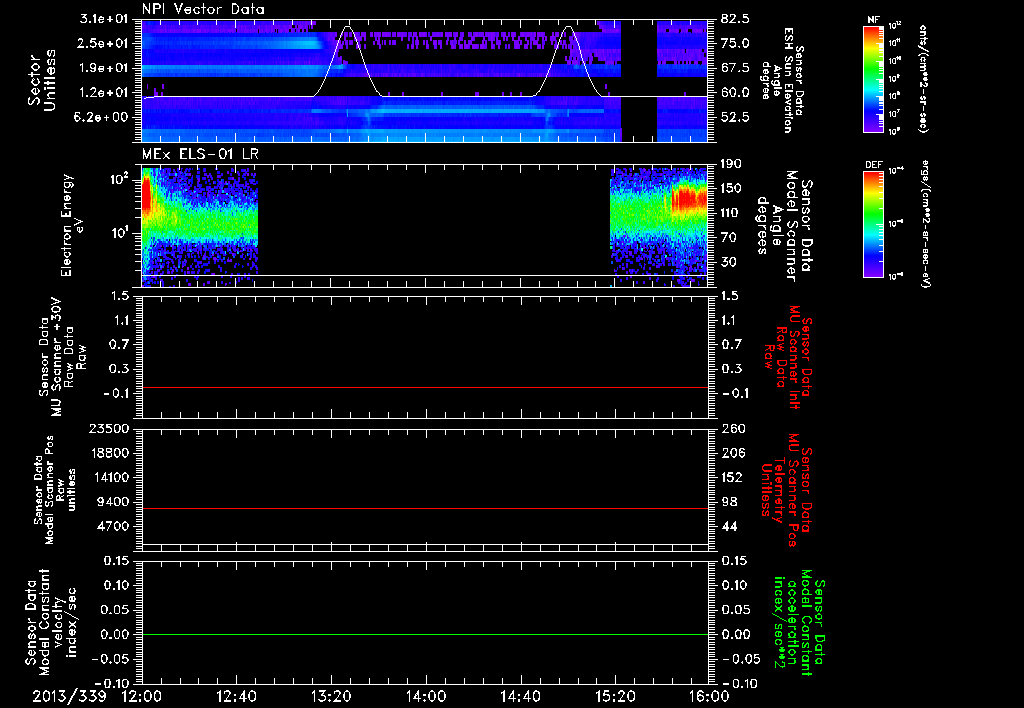
Task: Click the 'Sector Unitless' axis label
Action: pos(42,80)
